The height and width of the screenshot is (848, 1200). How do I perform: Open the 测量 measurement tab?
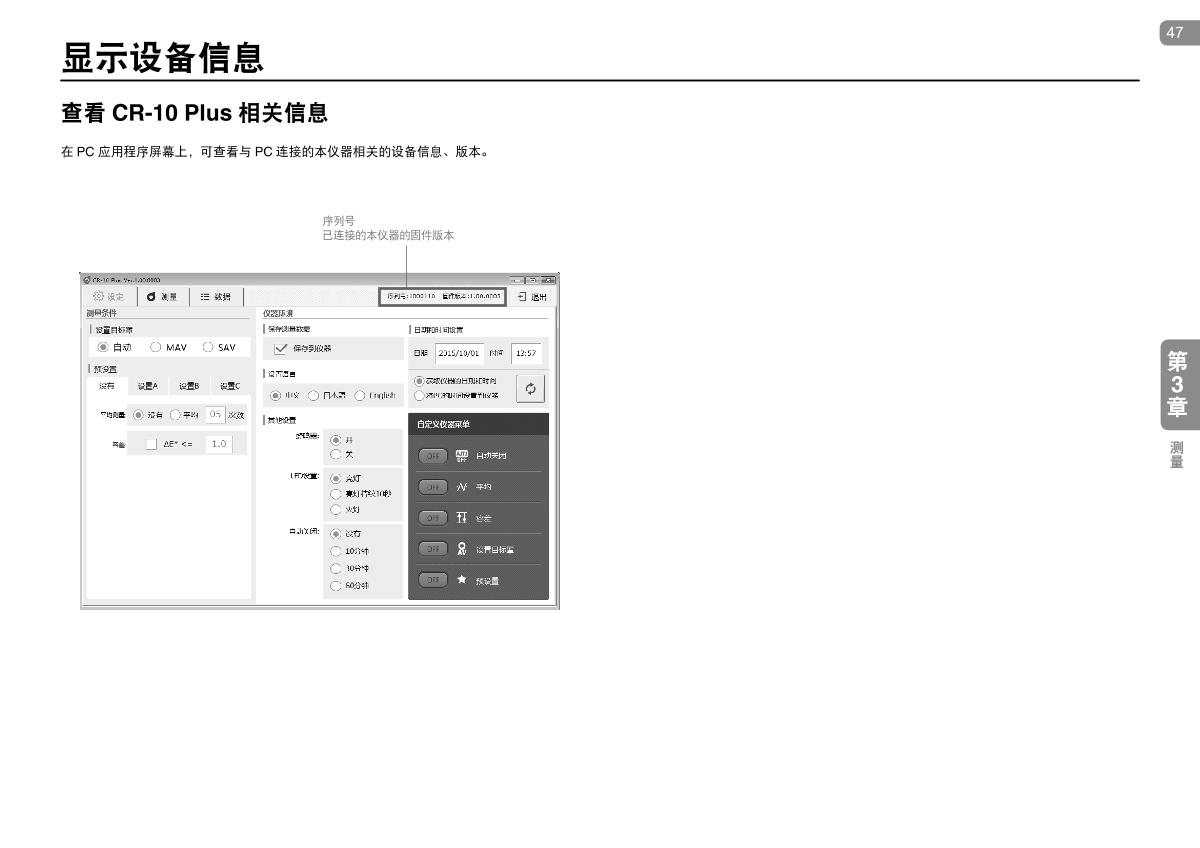[x=161, y=297]
